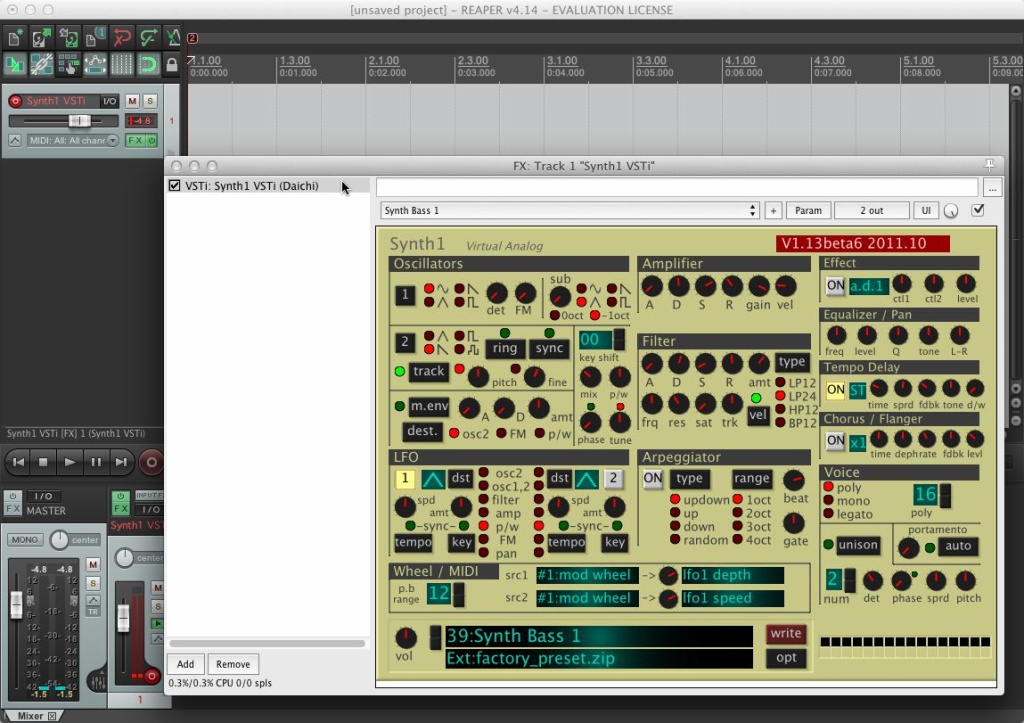1024x723 pixels.
Task: Open the 2 out routing dropdown
Action: 871,210
